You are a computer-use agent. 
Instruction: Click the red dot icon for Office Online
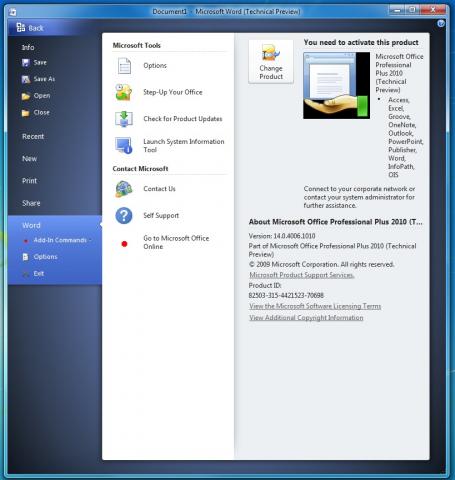pyautogui.click(x=124, y=244)
